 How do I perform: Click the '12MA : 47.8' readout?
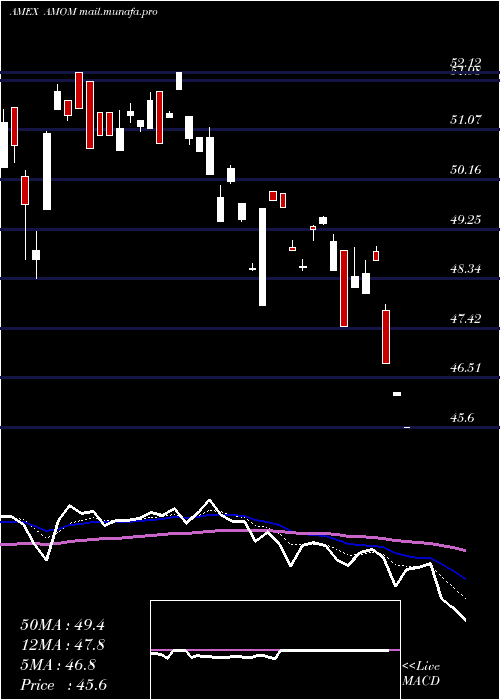pos(62,646)
